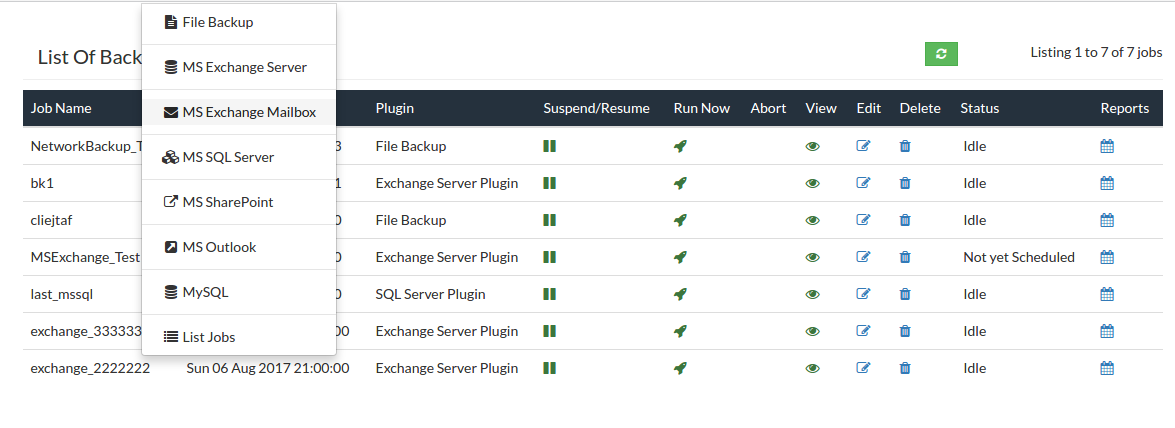Screen dimensions: 1175x428
Task: Run the cliejtaf job now
Action: tap(680, 220)
